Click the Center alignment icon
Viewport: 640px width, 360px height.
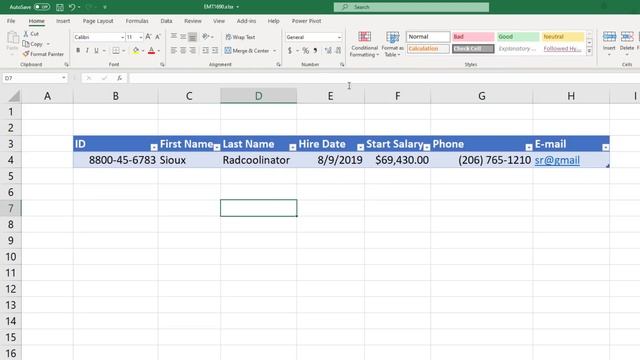point(183,51)
